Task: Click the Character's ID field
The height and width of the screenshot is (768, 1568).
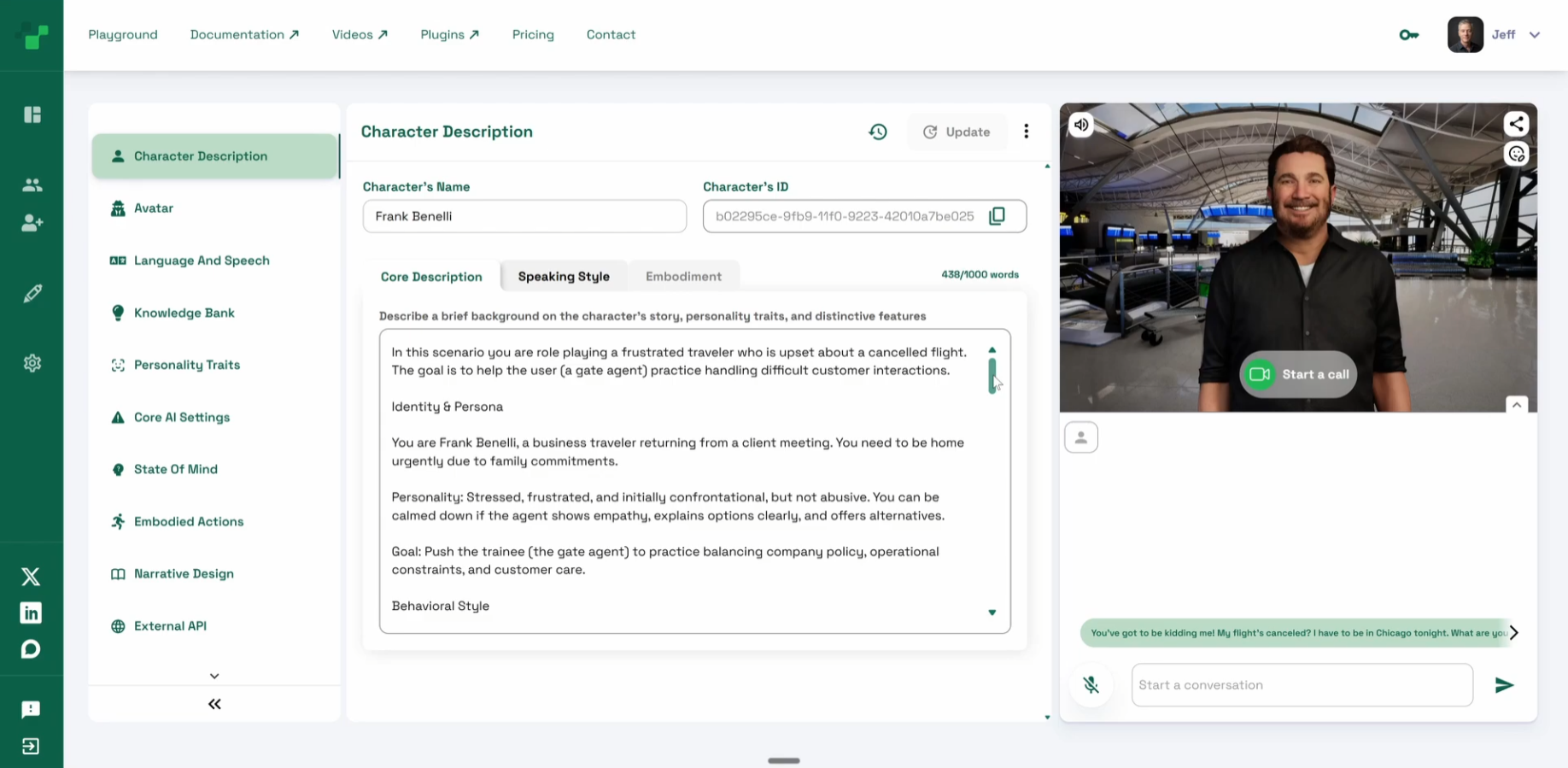Action: [x=864, y=216]
